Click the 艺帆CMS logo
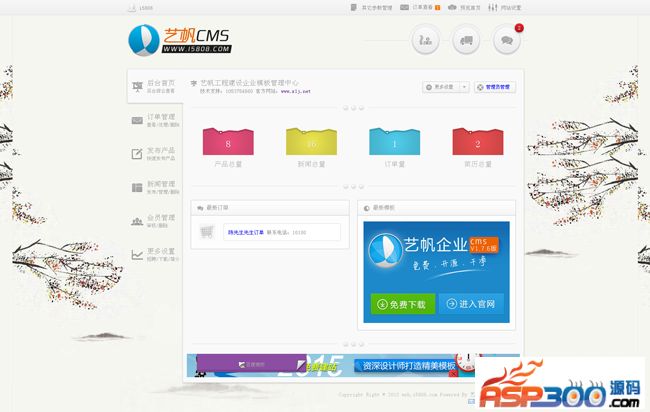 [180, 40]
